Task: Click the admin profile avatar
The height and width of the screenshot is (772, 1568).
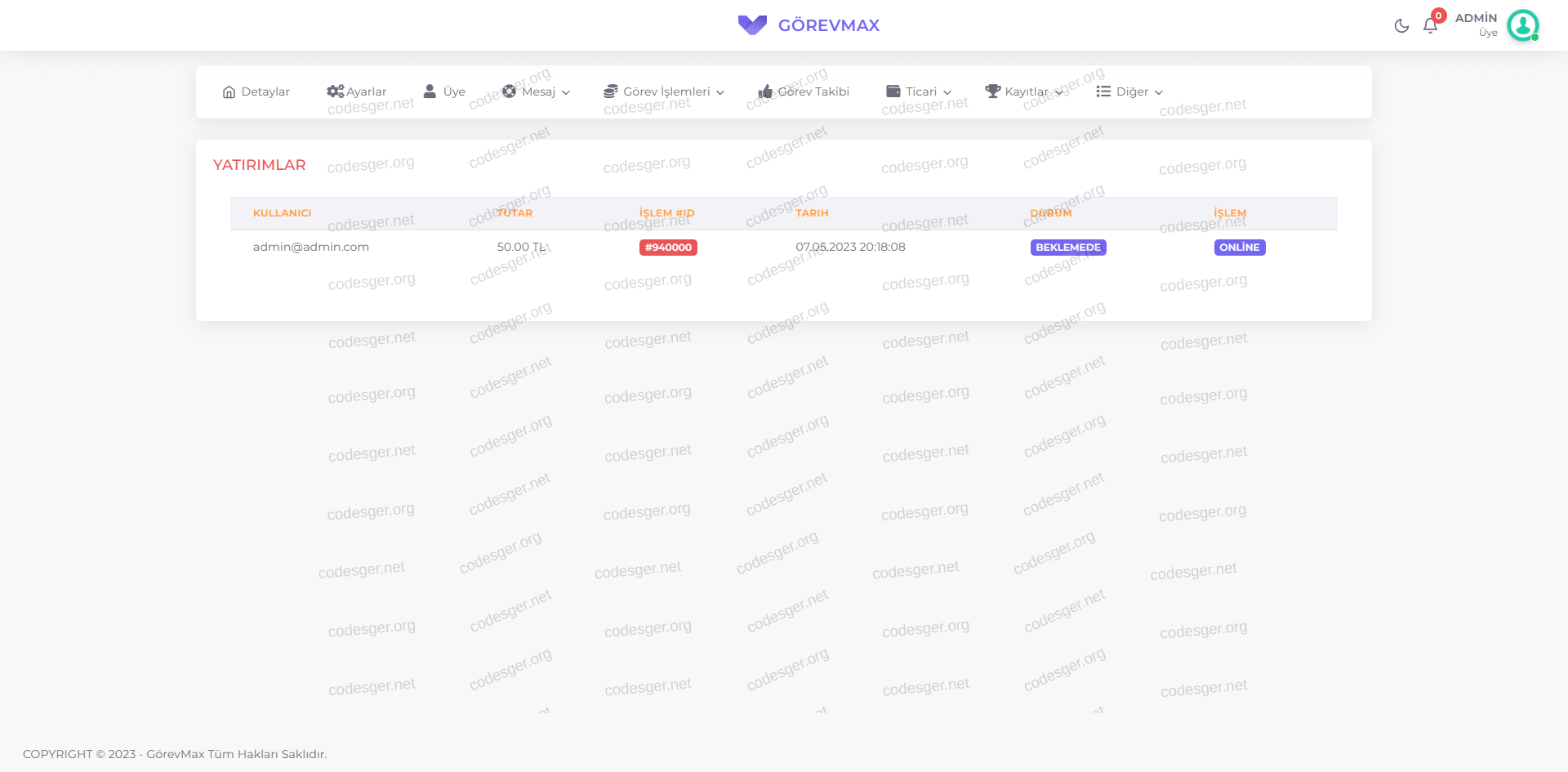Action: pyautogui.click(x=1522, y=25)
